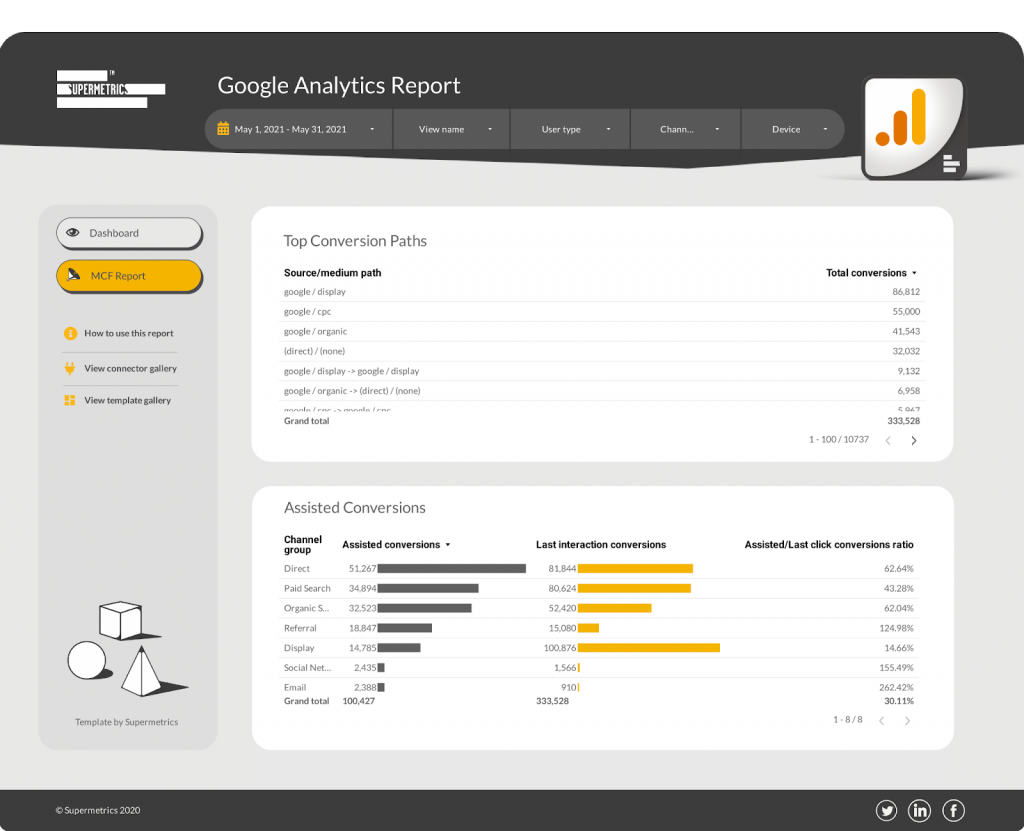
Task: Click the info icon beside How to use
Action: point(71,333)
